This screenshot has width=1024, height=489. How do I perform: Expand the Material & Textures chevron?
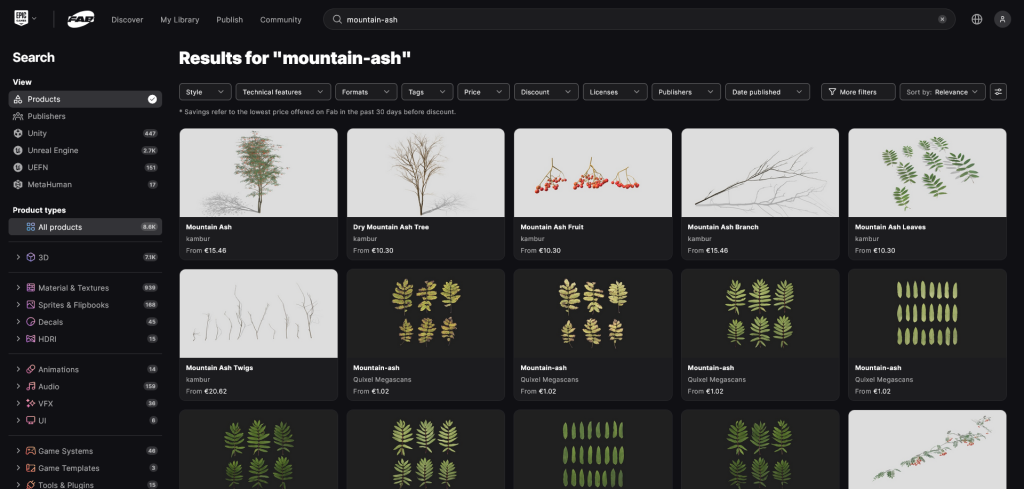pos(18,288)
